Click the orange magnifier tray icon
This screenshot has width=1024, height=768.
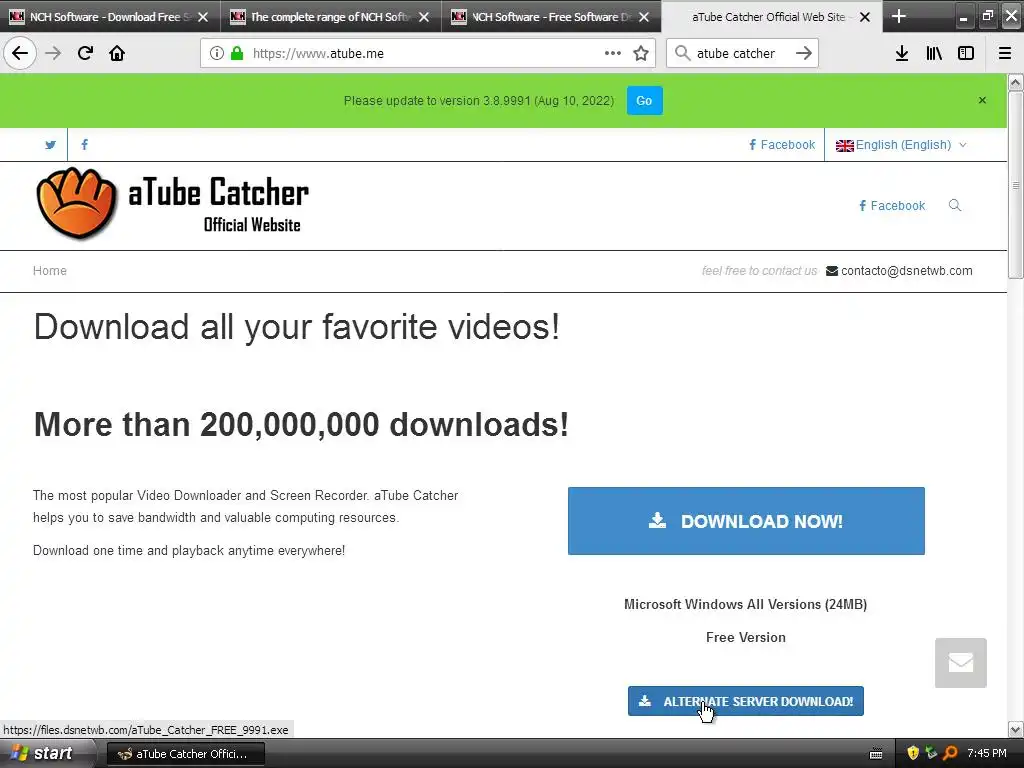950,753
